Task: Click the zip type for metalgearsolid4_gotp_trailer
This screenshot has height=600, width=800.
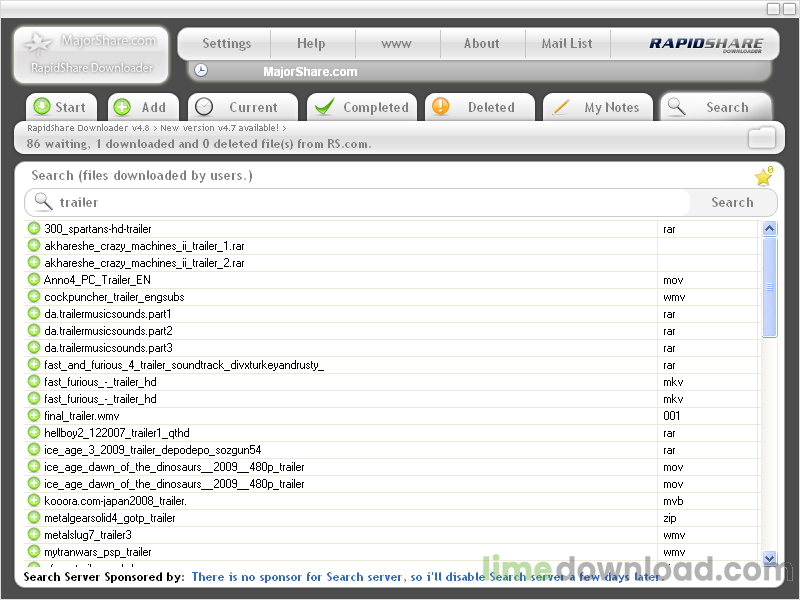Action: click(669, 518)
